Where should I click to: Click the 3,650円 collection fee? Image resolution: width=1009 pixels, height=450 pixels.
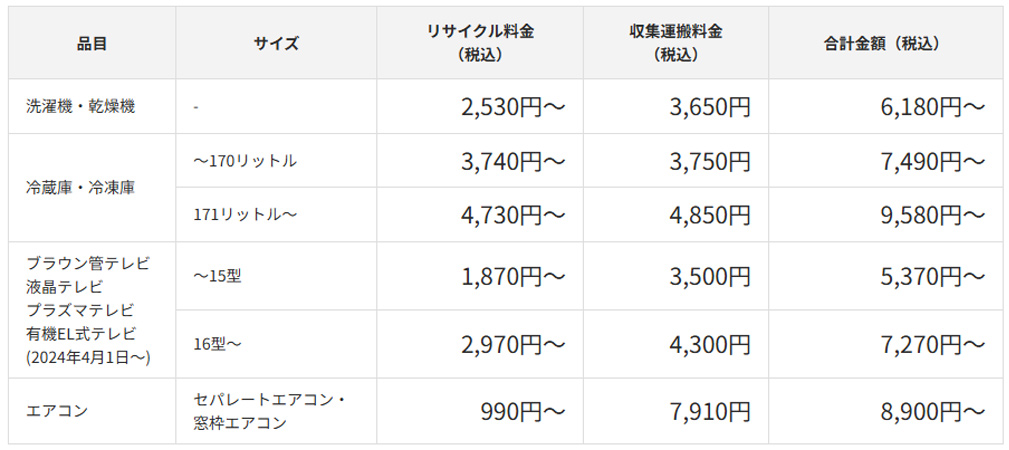(x=710, y=107)
